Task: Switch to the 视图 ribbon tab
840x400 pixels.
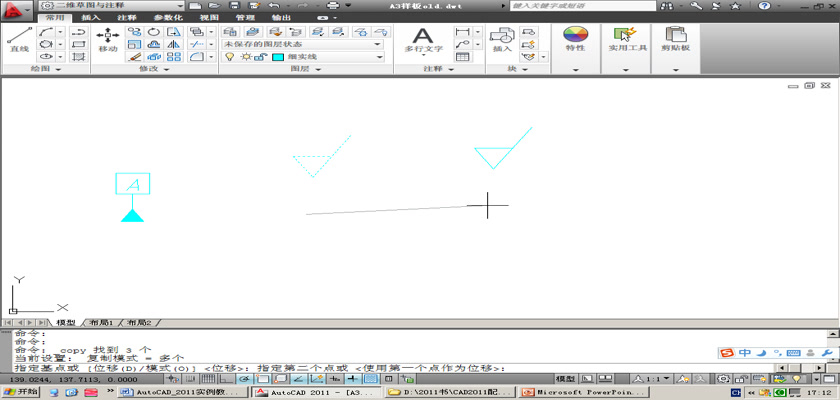Action: [208, 18]
